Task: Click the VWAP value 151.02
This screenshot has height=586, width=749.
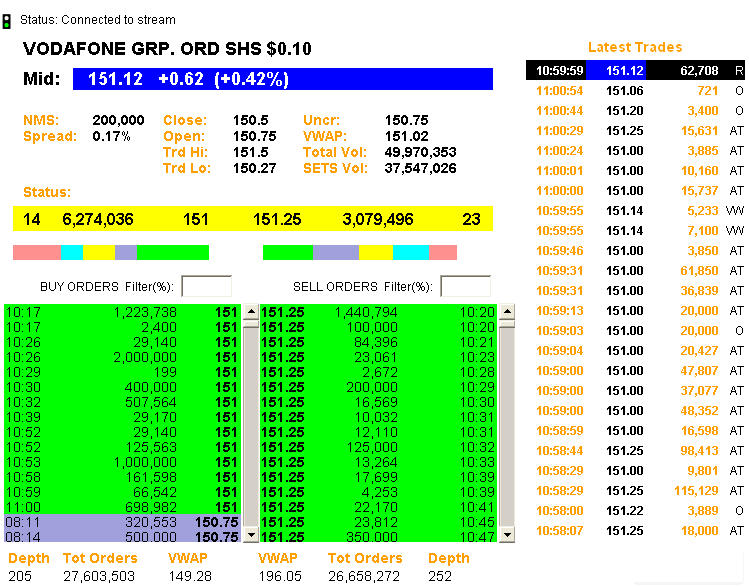Action: tap(407, 136)
